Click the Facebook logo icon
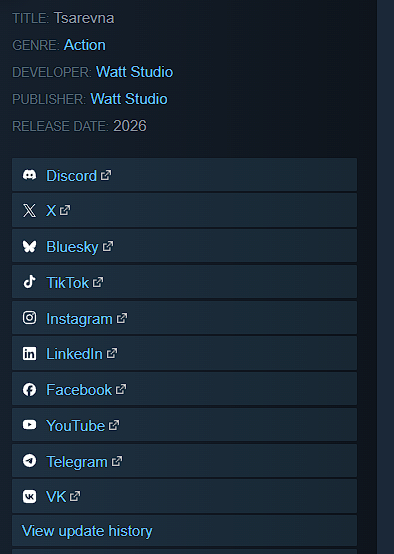 pyautogui.click(x=29, y=390)
